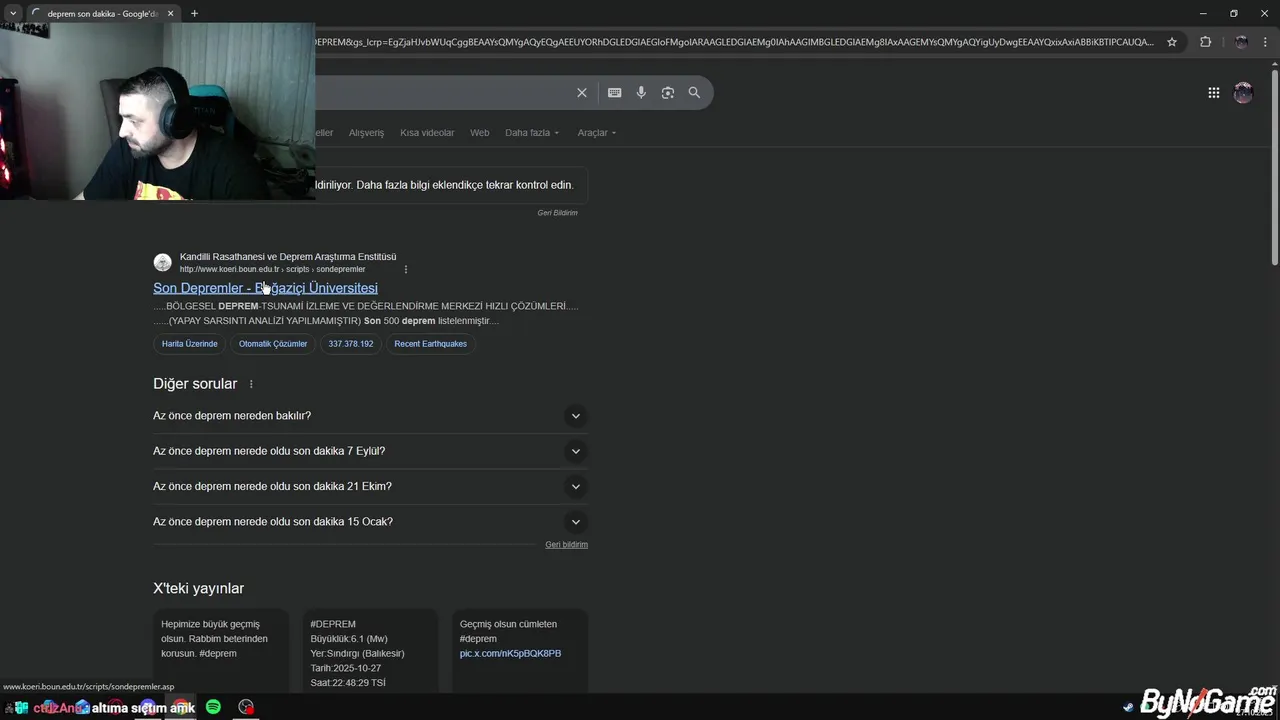Open the '337.378.192' sitelink chip

coord(351,344)
